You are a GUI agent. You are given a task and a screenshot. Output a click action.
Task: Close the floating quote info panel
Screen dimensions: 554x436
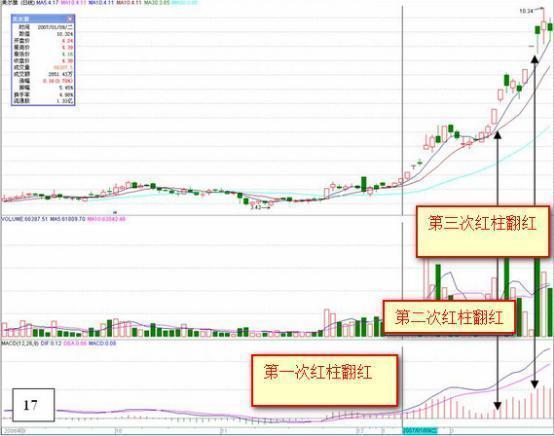click(x=70, y=19)
